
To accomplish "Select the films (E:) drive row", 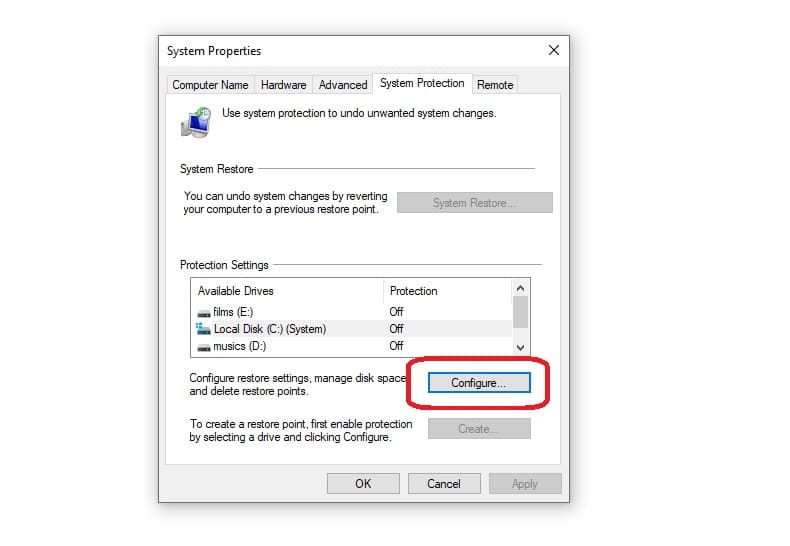I will 352,312.
